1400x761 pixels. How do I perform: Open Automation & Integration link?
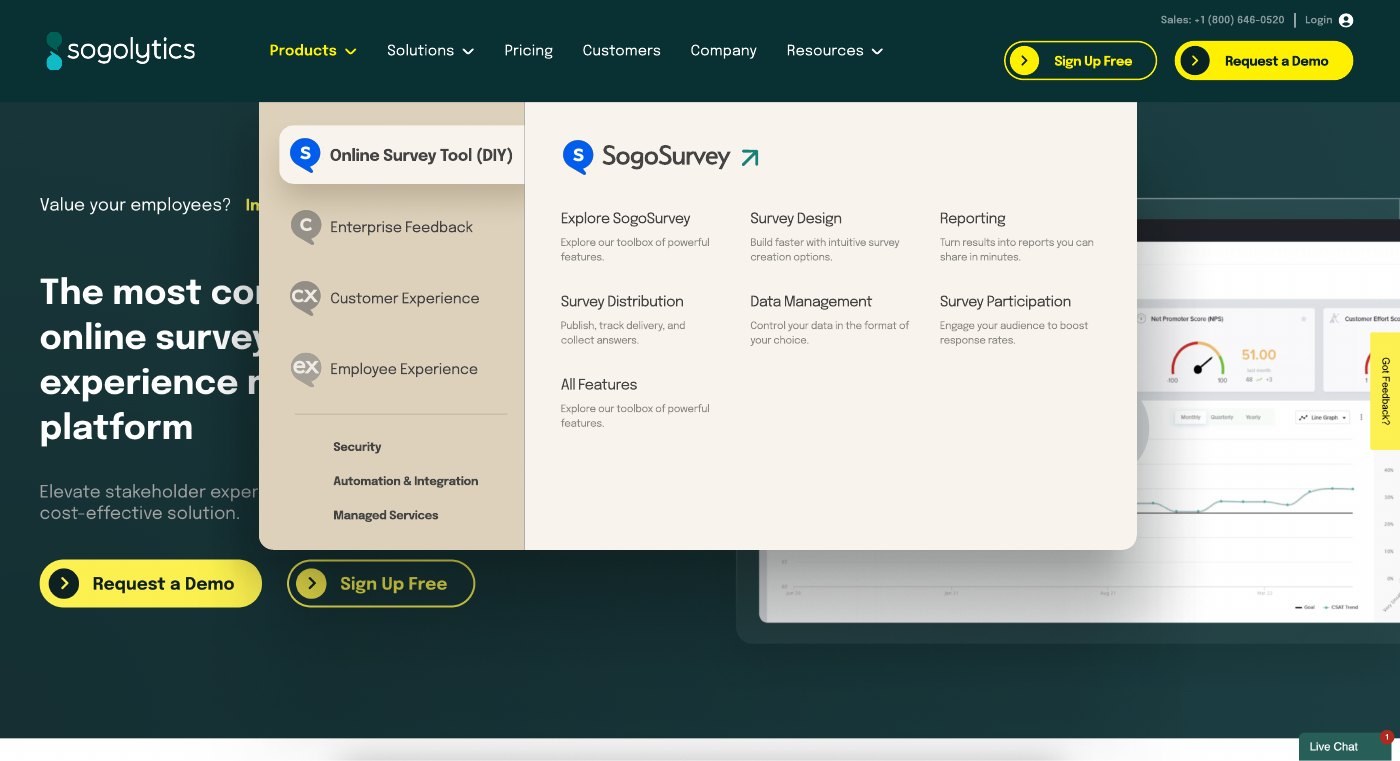click(x=405, y=481)
